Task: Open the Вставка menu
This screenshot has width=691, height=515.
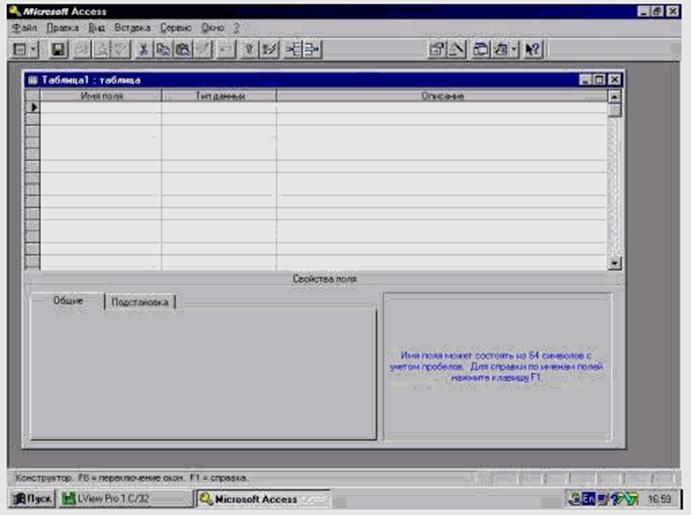Action: pyautogui.click(x=132, y=28)
